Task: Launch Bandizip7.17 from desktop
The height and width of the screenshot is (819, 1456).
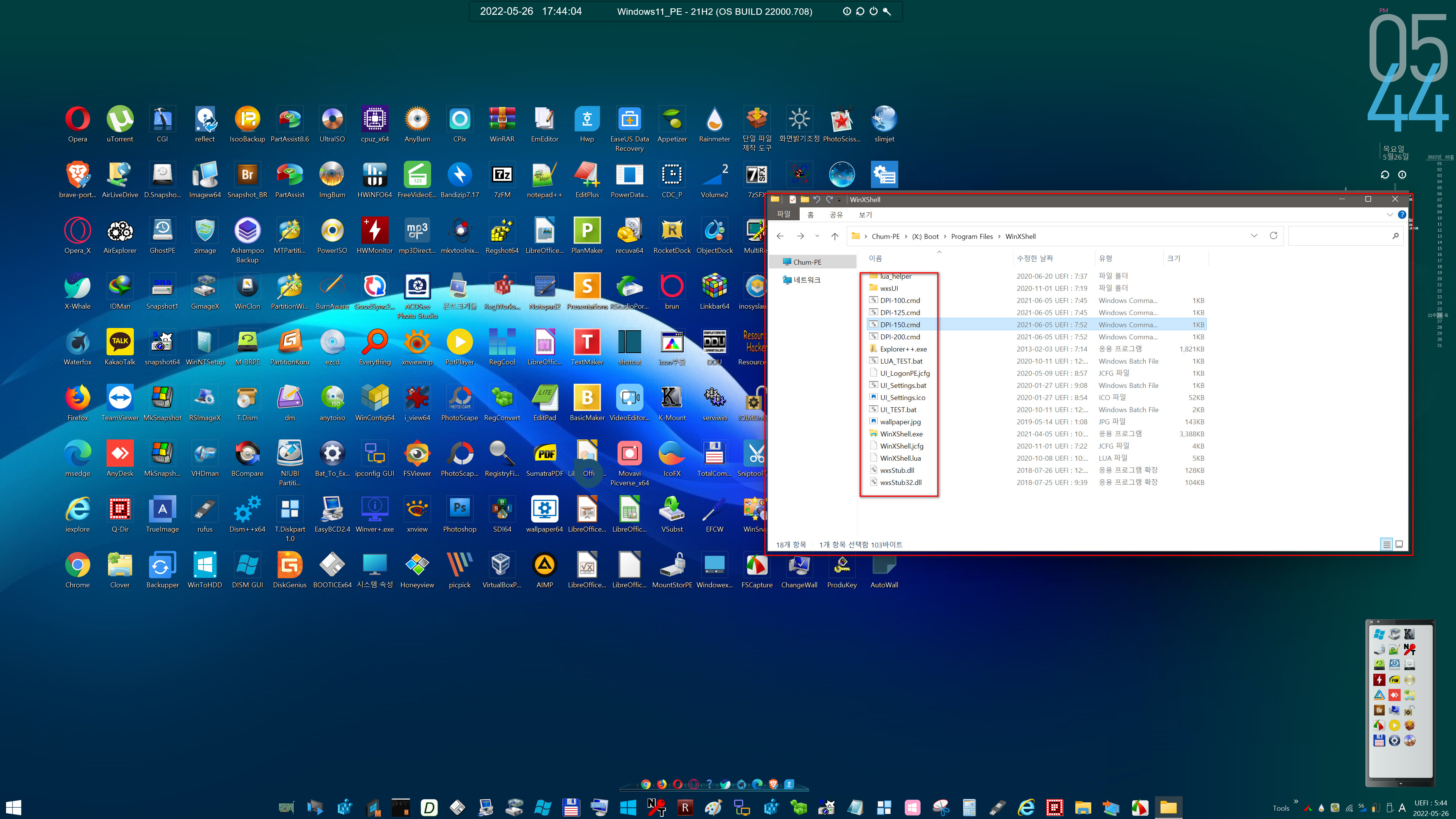Action: (x=460, y=180)
